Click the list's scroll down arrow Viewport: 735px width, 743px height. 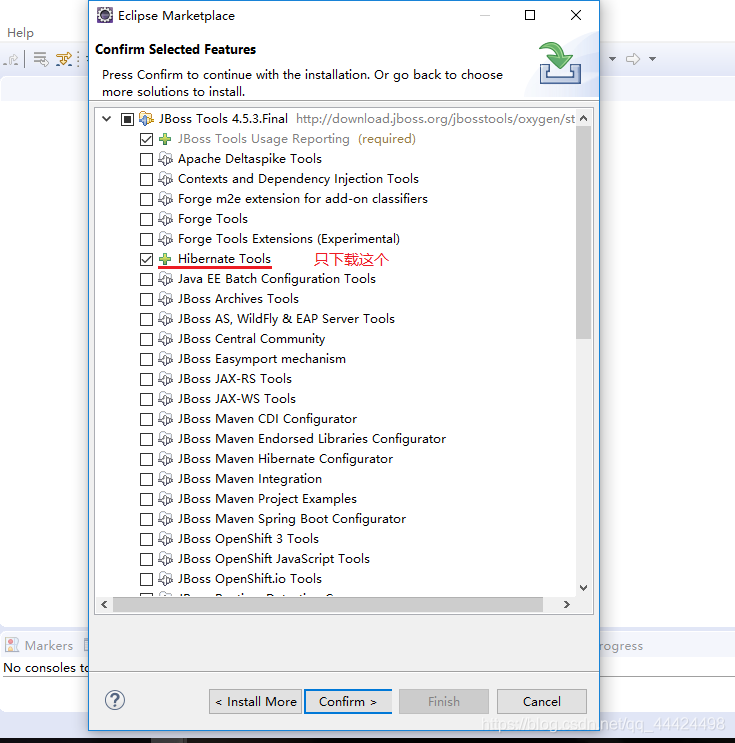tap(584, 588)
